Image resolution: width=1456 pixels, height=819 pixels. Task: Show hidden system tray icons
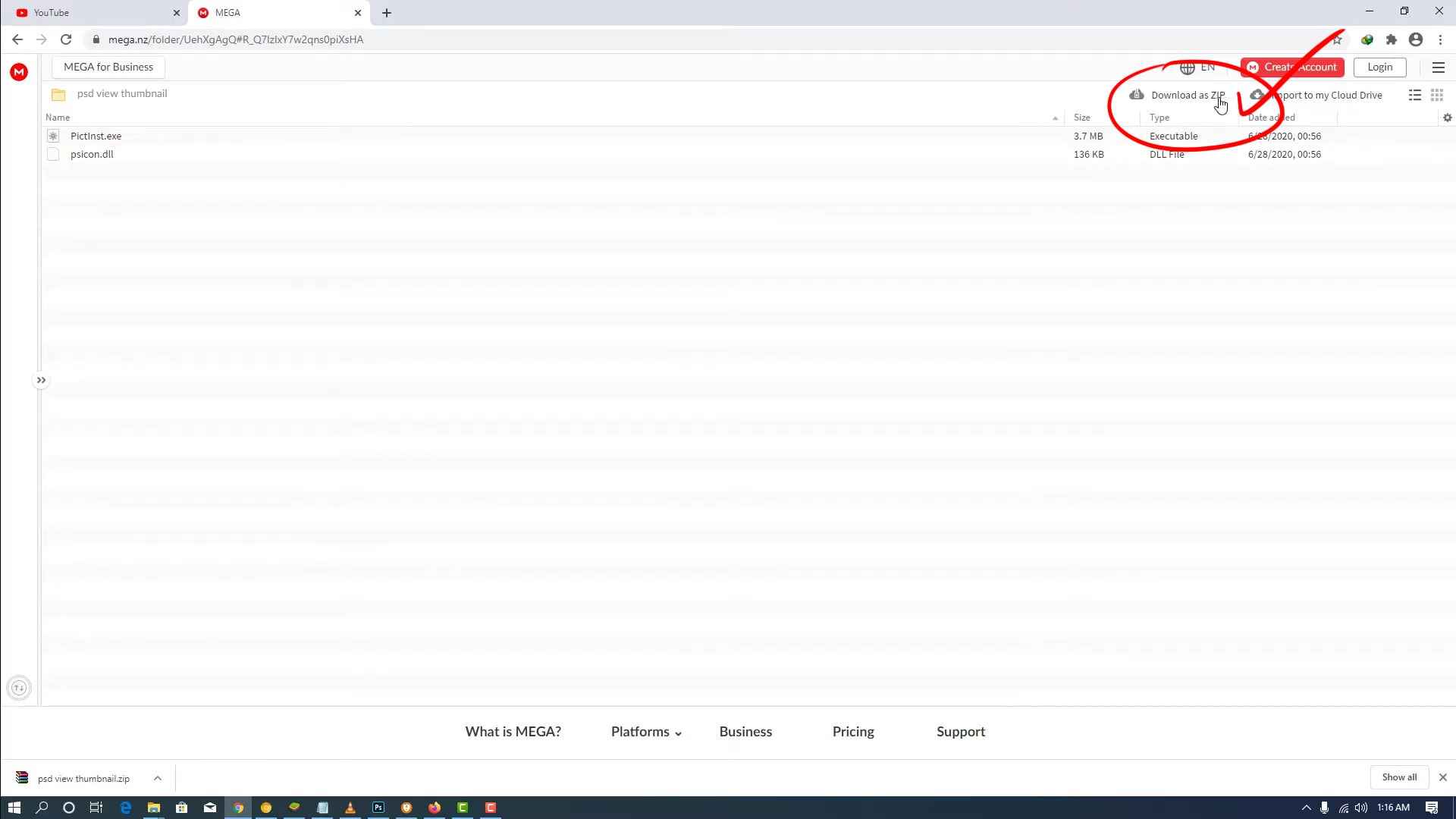(x=1306, y=808)
